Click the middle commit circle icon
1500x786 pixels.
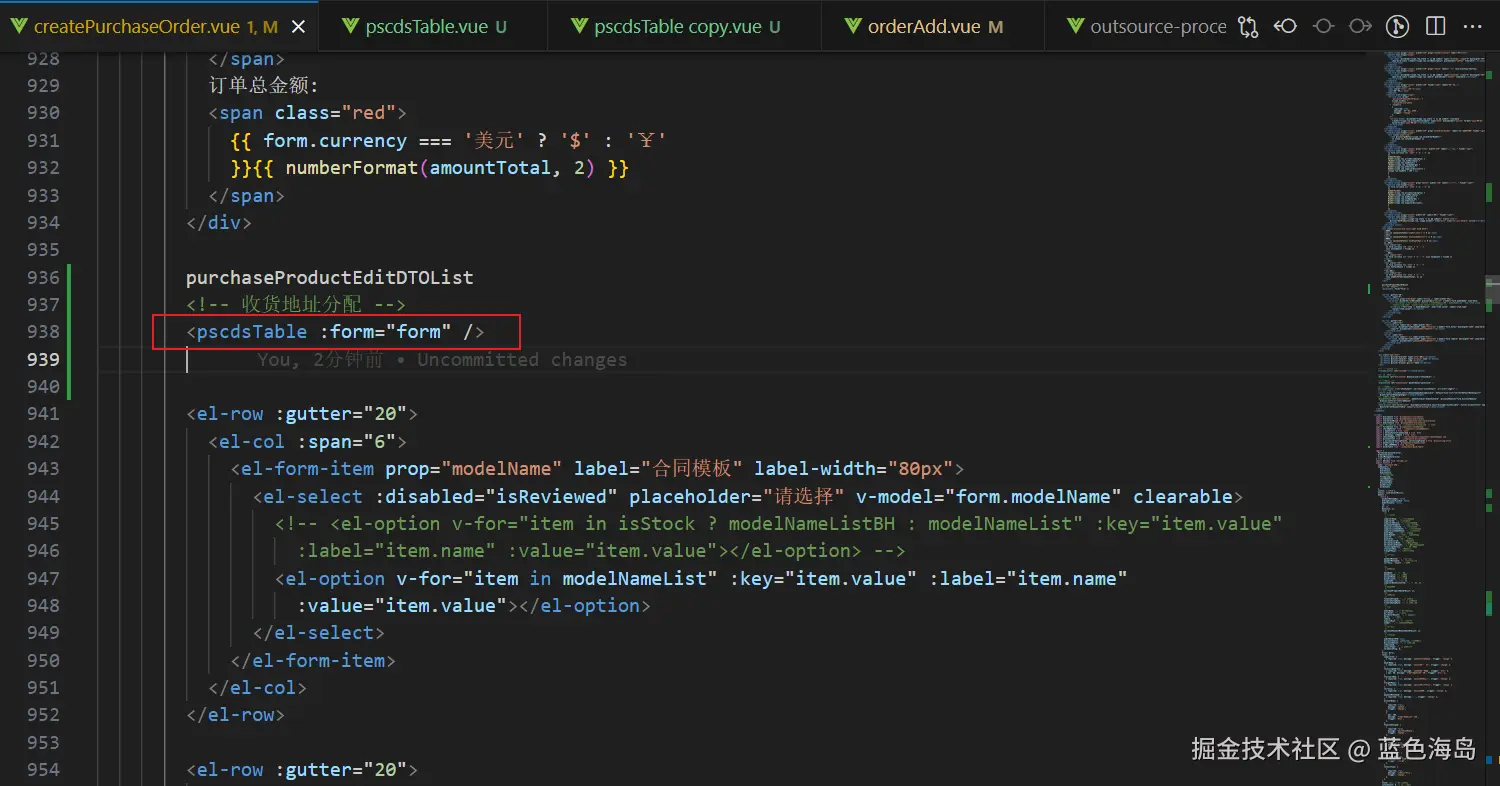coord(1323,27)
